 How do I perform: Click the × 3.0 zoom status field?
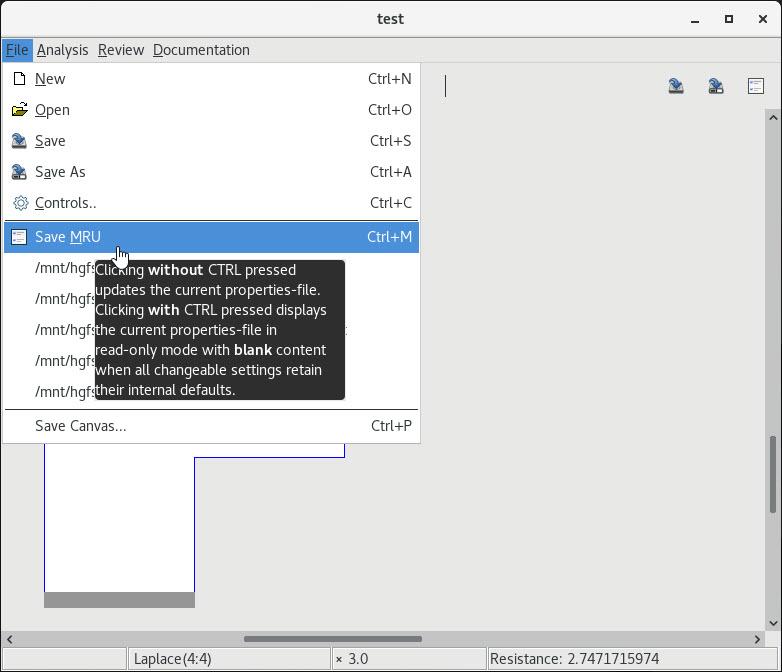tap(408, 659)
